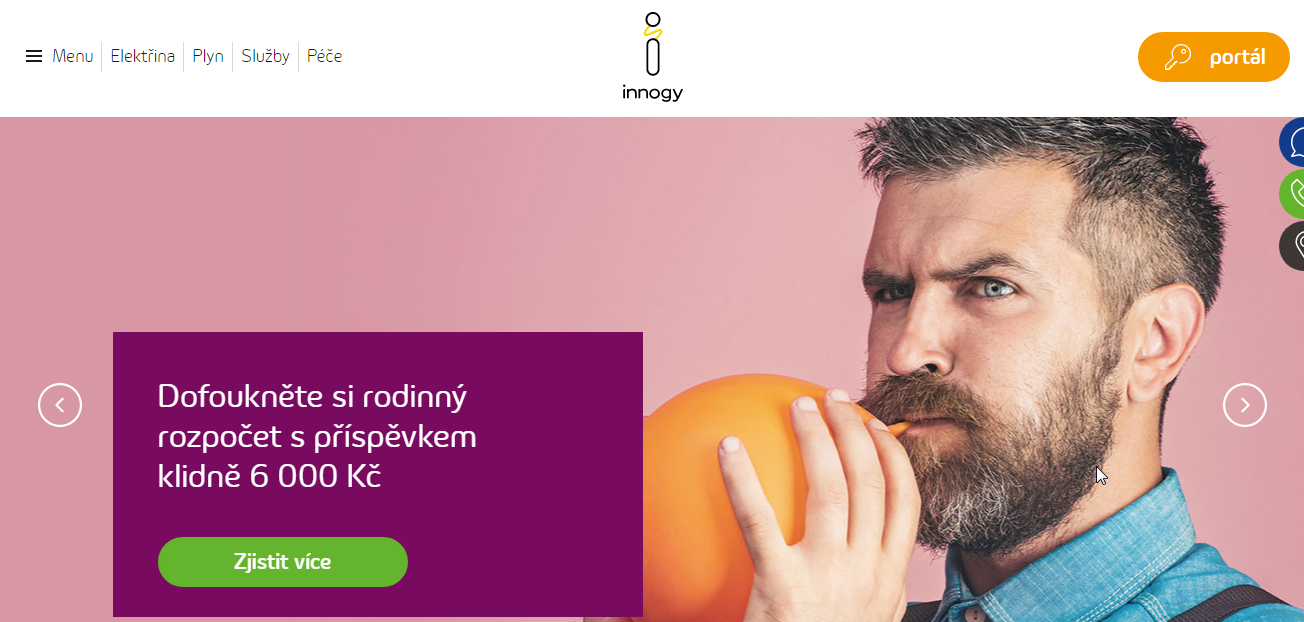The height and width of the screenshot is (622, 1304).
Task: Click the innogy wordmark under logo
Action: [652, 93]
